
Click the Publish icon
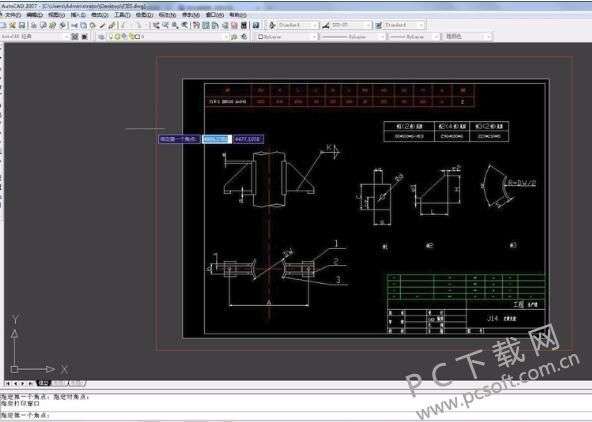tap(52, 25)
